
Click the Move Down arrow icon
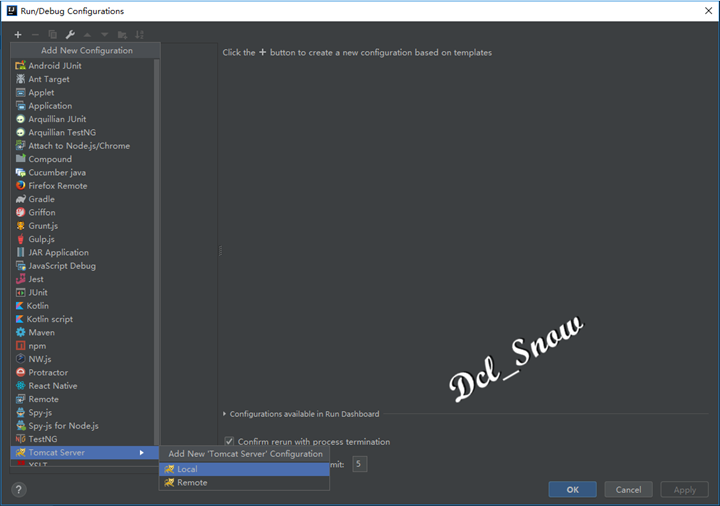[105, 34]
